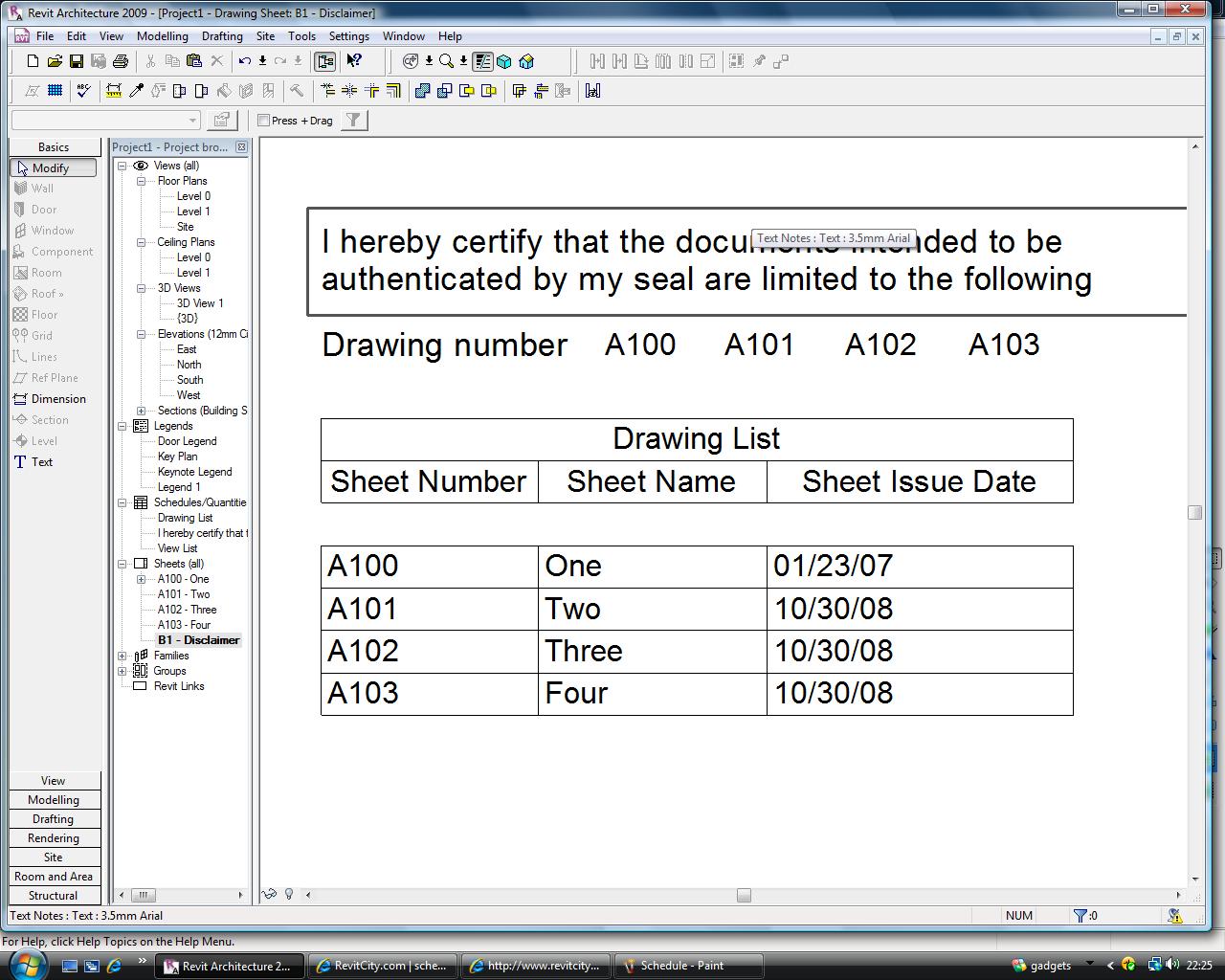Expand the Groups tree node
The image size is (1225, 980).
122,671
